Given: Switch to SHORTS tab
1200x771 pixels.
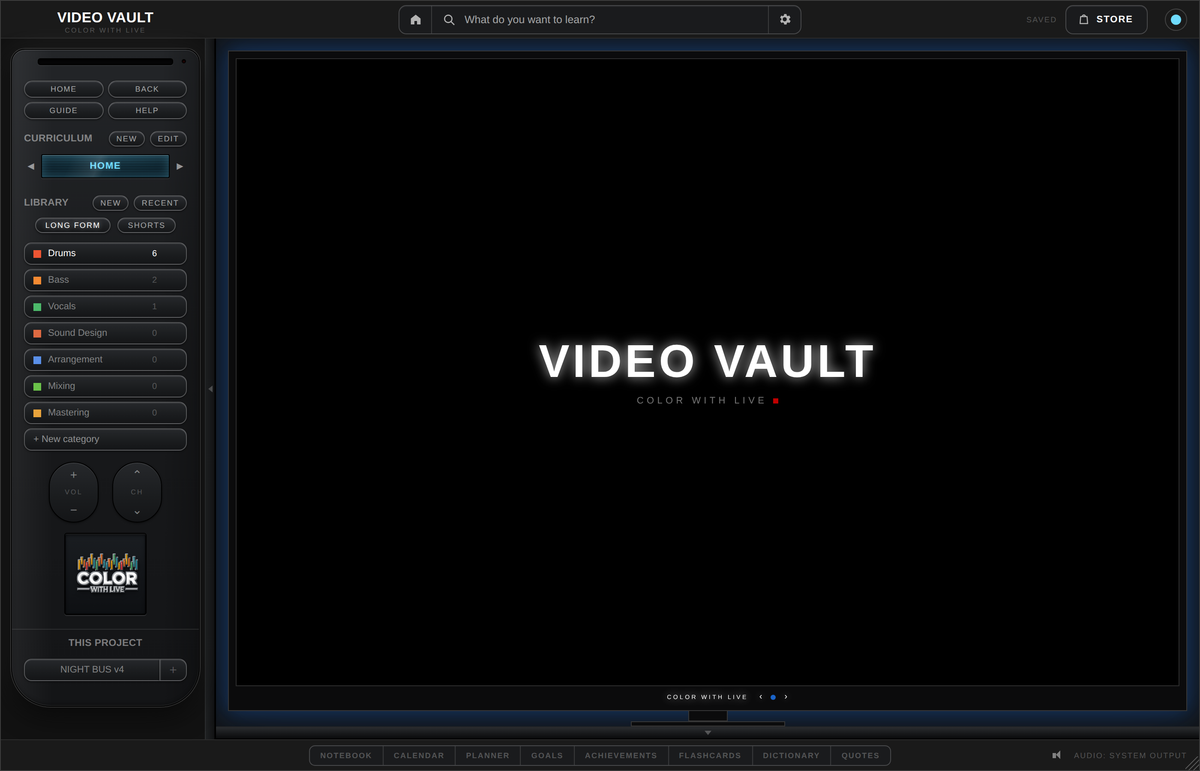Looking at the screenshot, I should coord(146,225).
